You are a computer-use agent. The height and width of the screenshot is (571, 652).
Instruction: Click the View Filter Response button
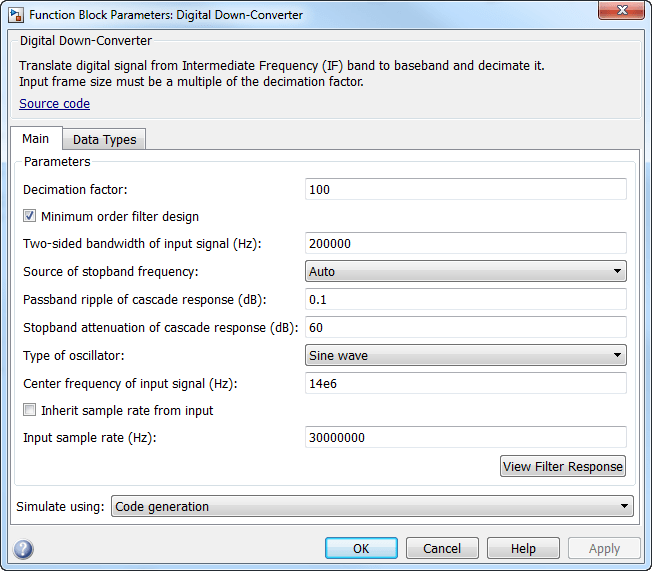[x=563, y=467]
